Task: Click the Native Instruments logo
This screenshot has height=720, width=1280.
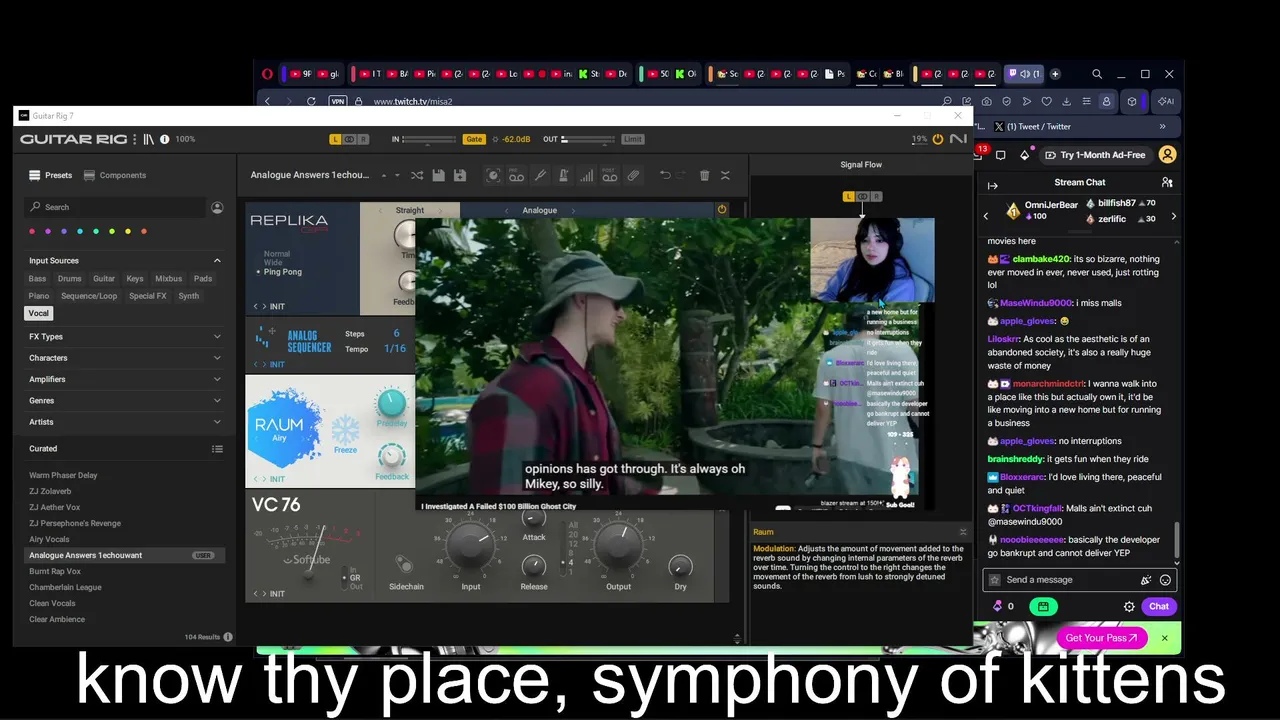Action: coord(958,139)
